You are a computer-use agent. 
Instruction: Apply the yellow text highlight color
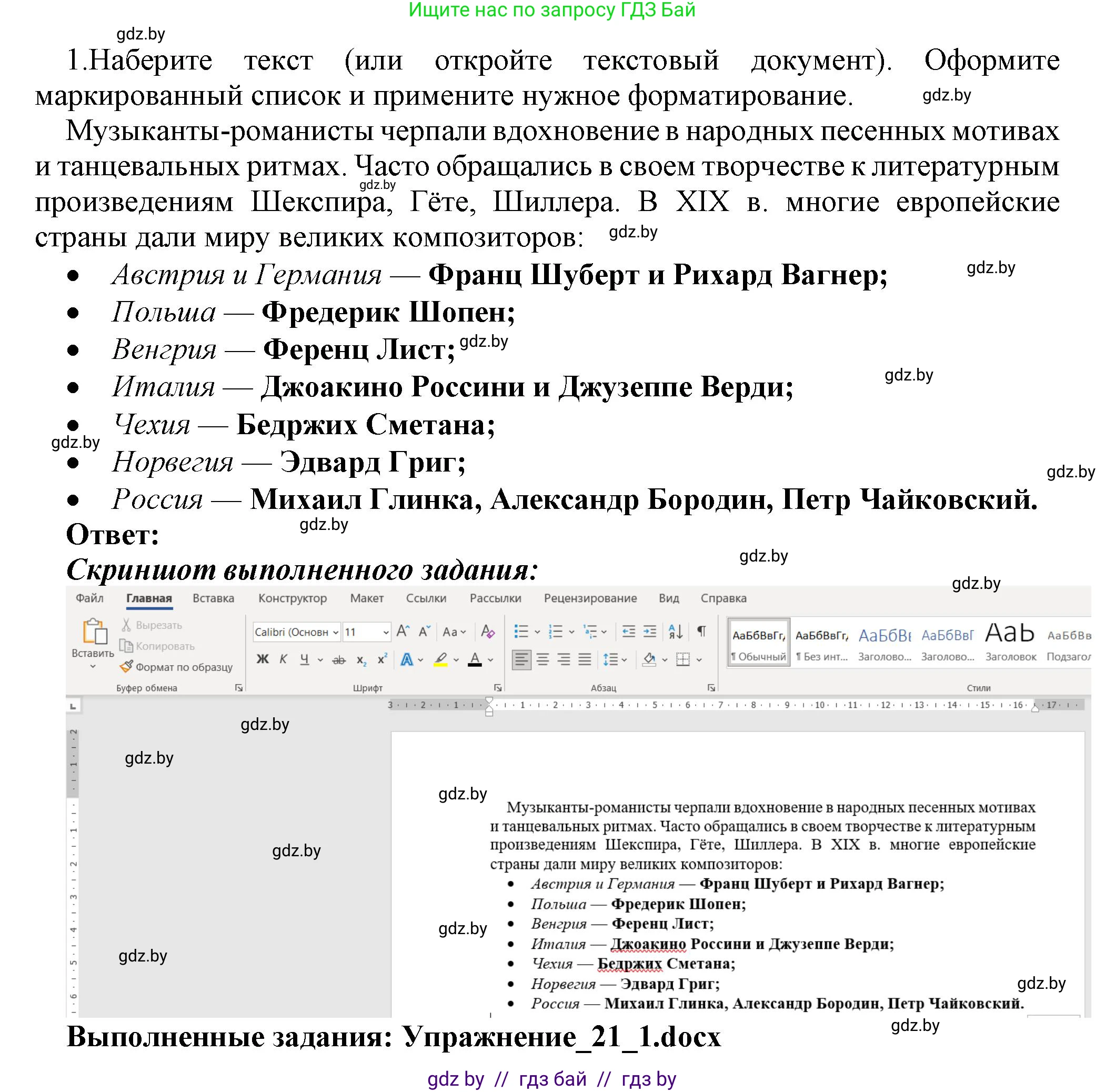pyautogui.click(x=440, y=660)
